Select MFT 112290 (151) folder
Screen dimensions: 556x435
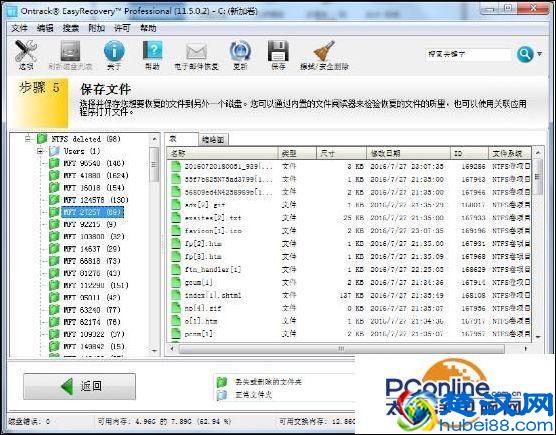tap(96, 285)
